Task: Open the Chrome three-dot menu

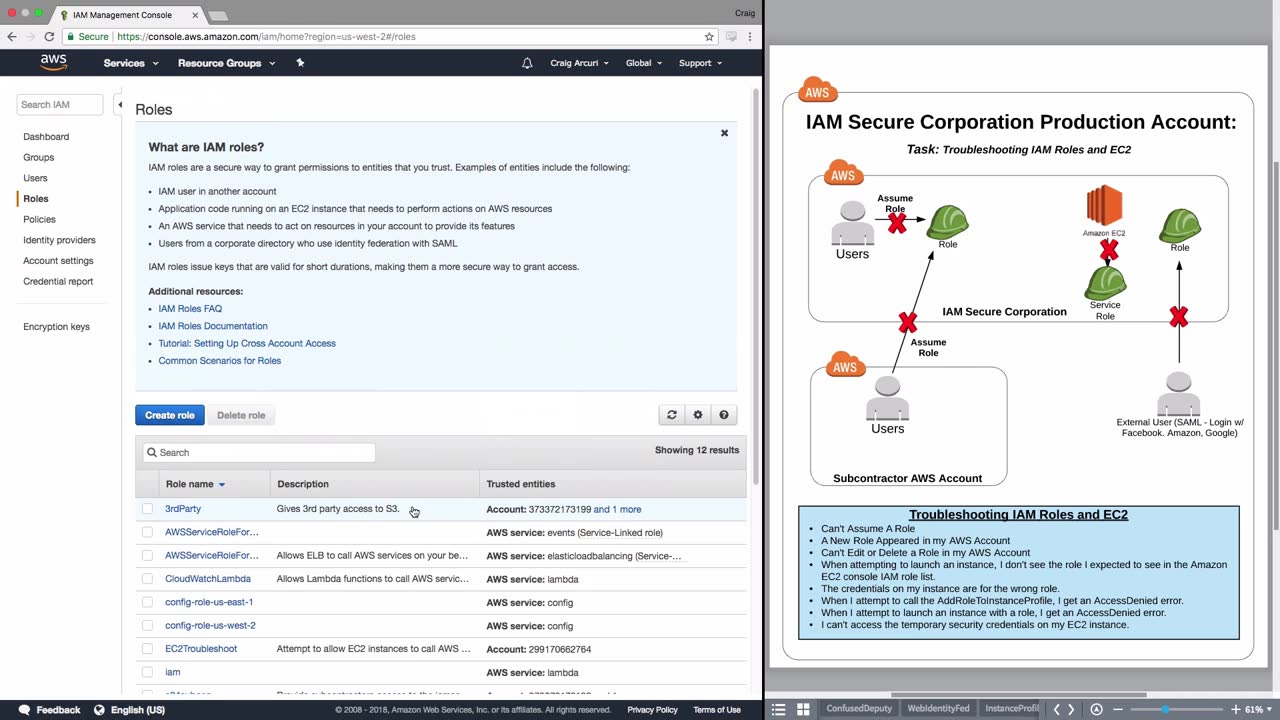Action: [750, 37]
